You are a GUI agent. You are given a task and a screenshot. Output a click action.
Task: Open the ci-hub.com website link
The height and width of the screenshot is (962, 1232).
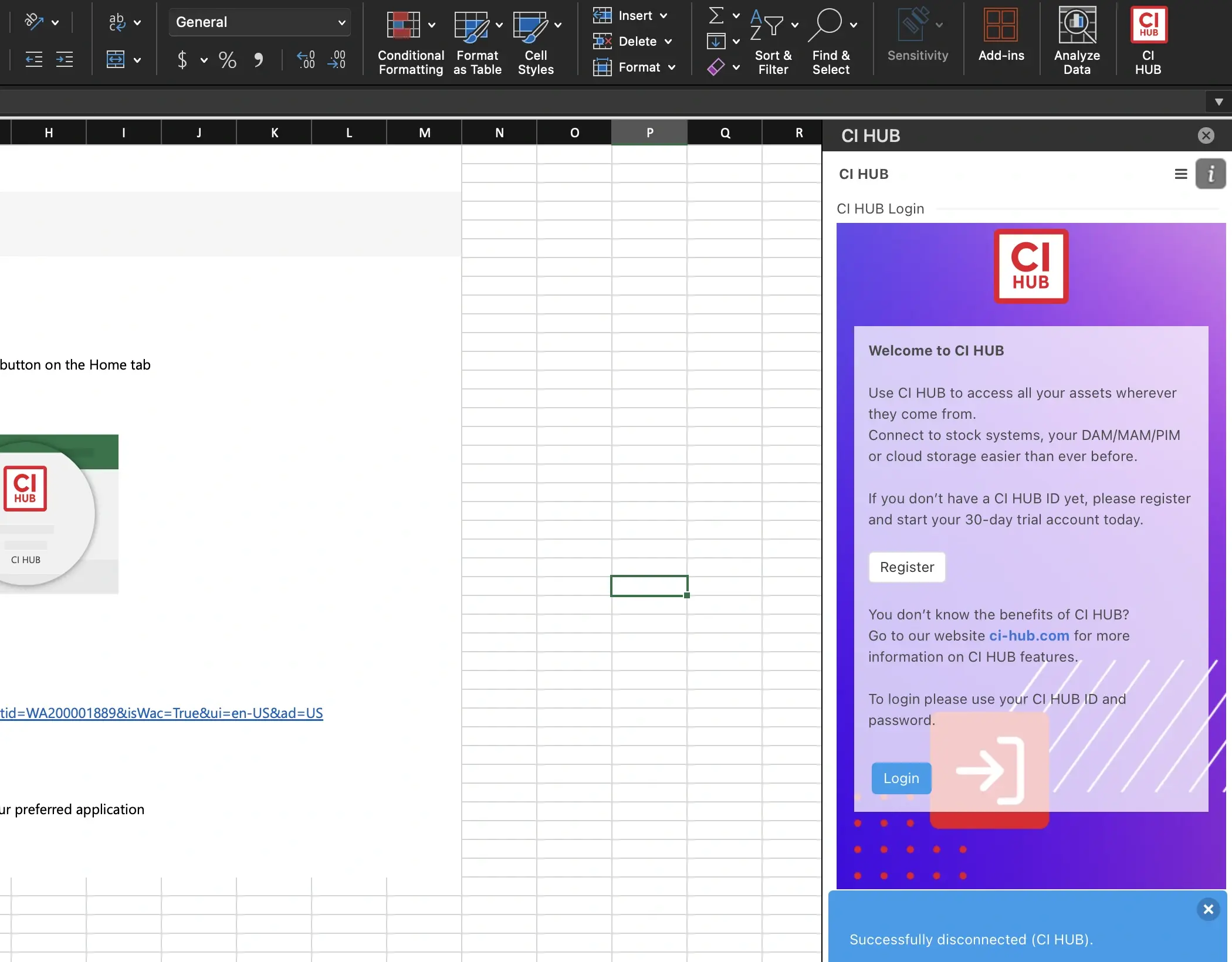coord(1029,636)
